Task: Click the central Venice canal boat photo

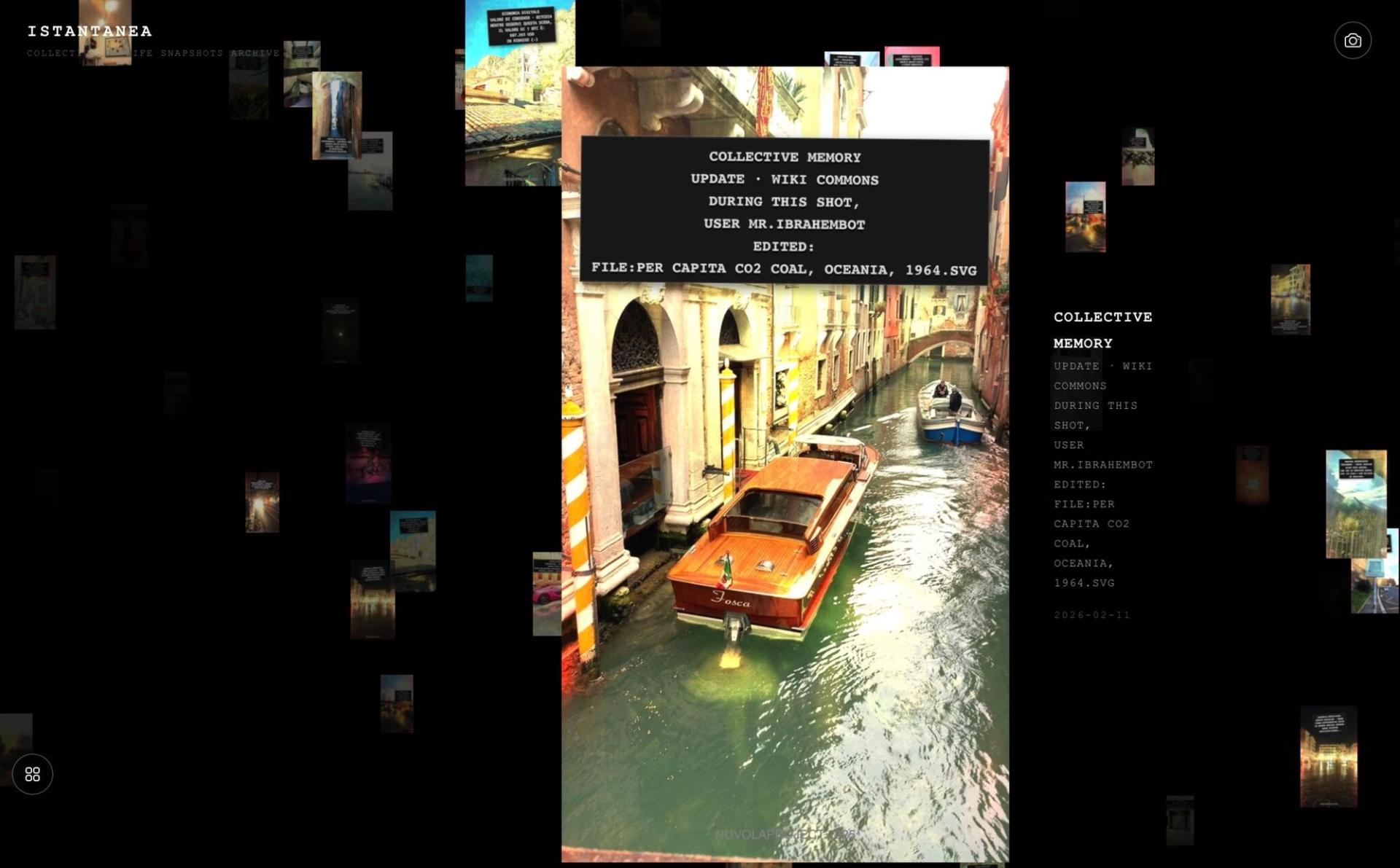Action: click(x=785, y=464)
